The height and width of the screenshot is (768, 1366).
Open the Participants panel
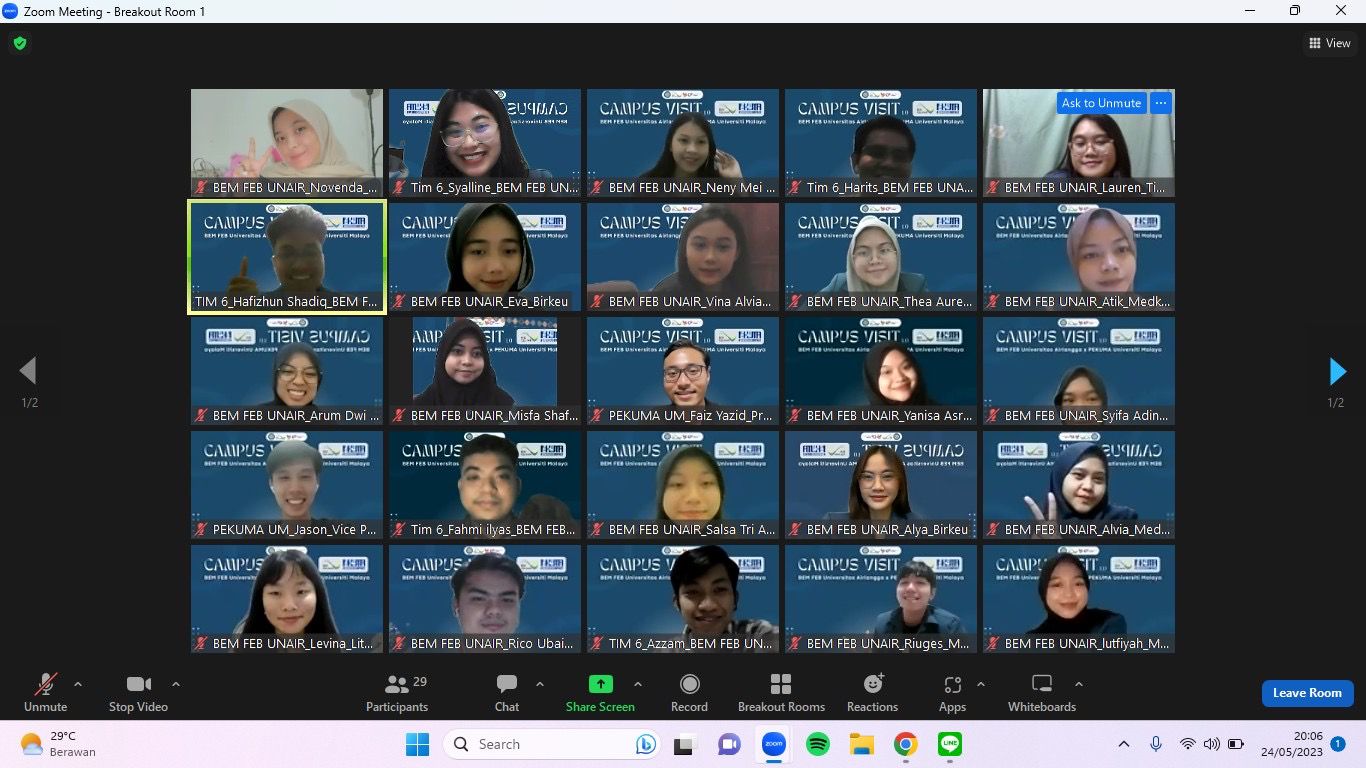coord(397,692)
